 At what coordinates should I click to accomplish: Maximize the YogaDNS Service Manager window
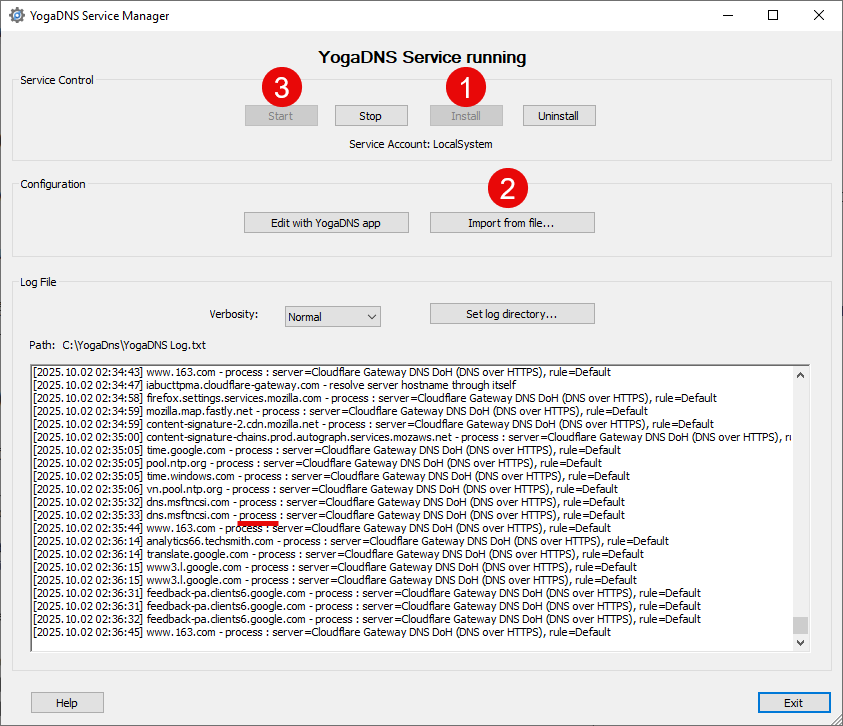click(x=773, y=16)
